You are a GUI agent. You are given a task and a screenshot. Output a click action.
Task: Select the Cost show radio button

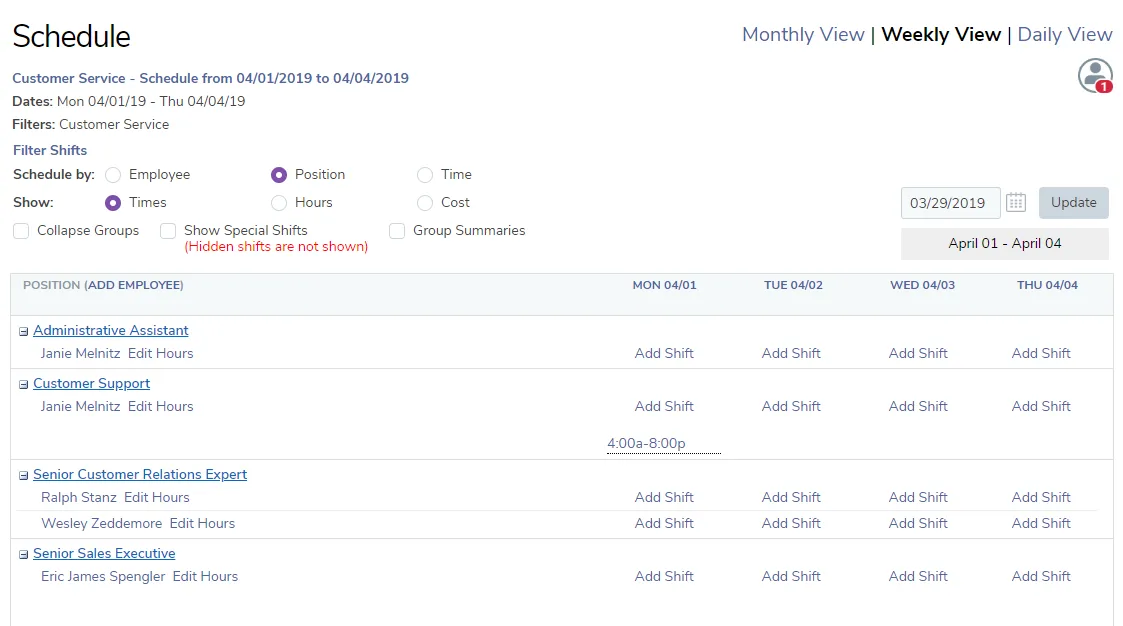coord(425,203)
